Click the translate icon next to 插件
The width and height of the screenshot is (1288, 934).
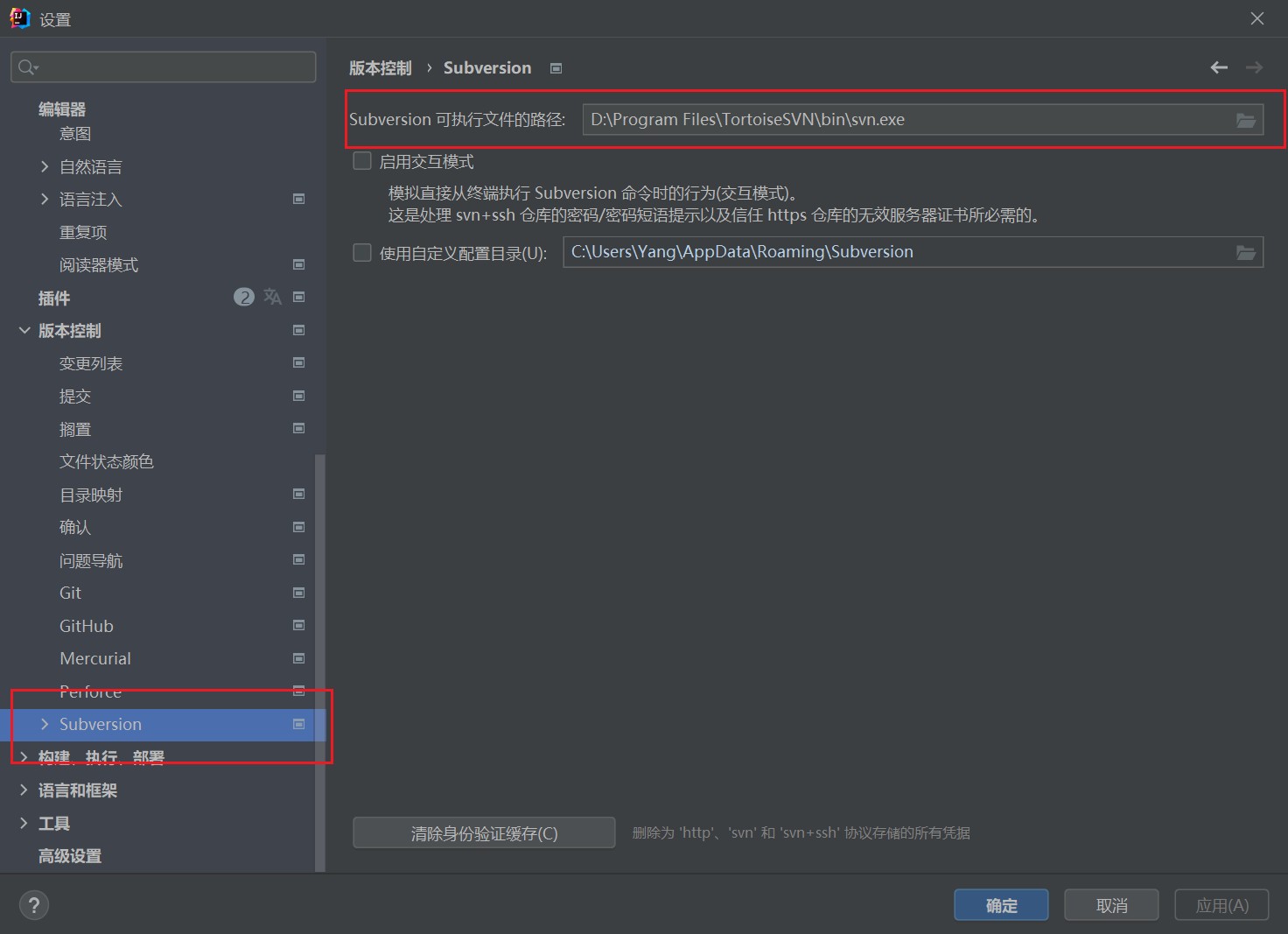[273, 297]
